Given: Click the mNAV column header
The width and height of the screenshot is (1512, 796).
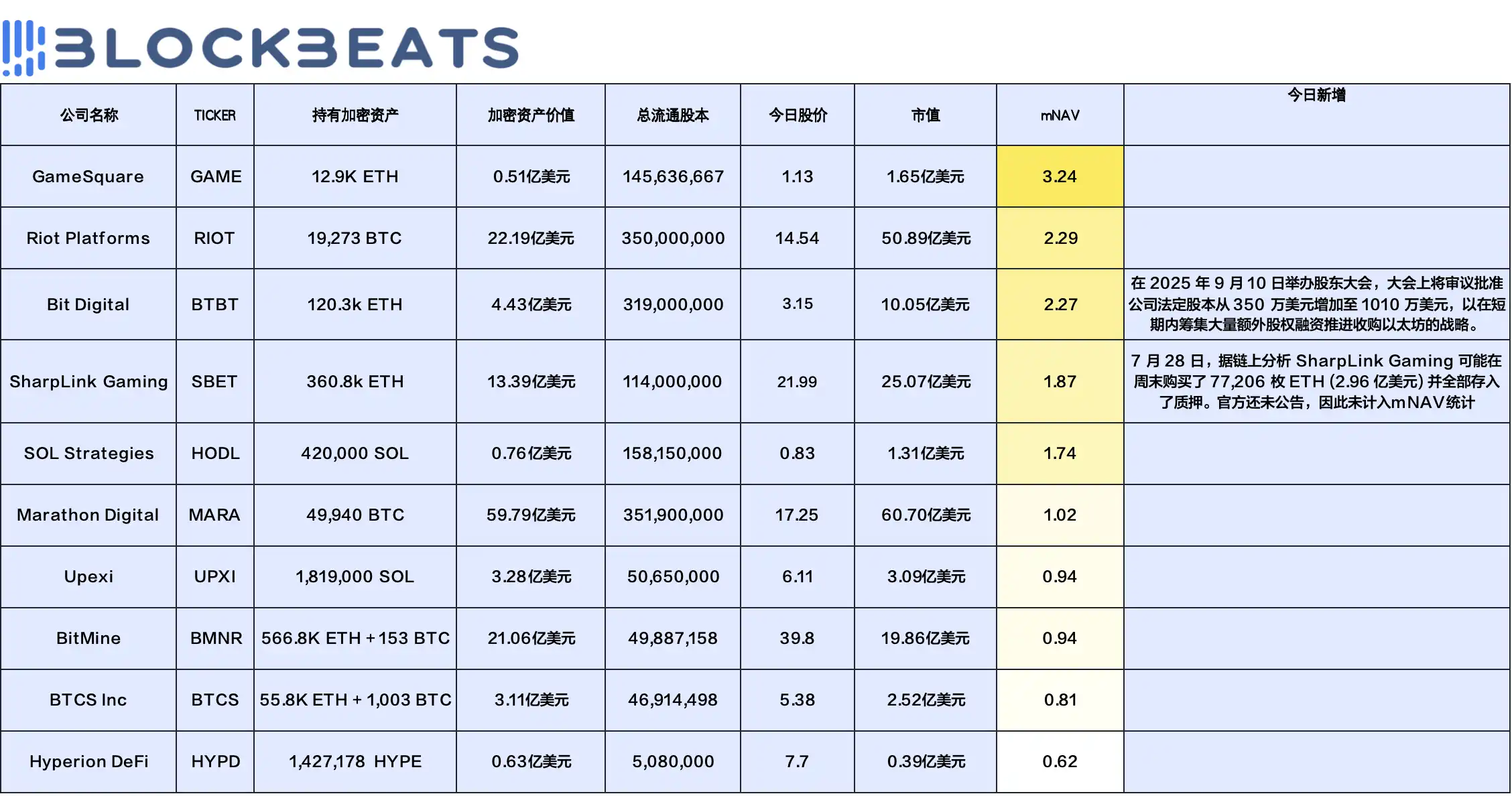Looking at the screenshot, I should 1060,115.
